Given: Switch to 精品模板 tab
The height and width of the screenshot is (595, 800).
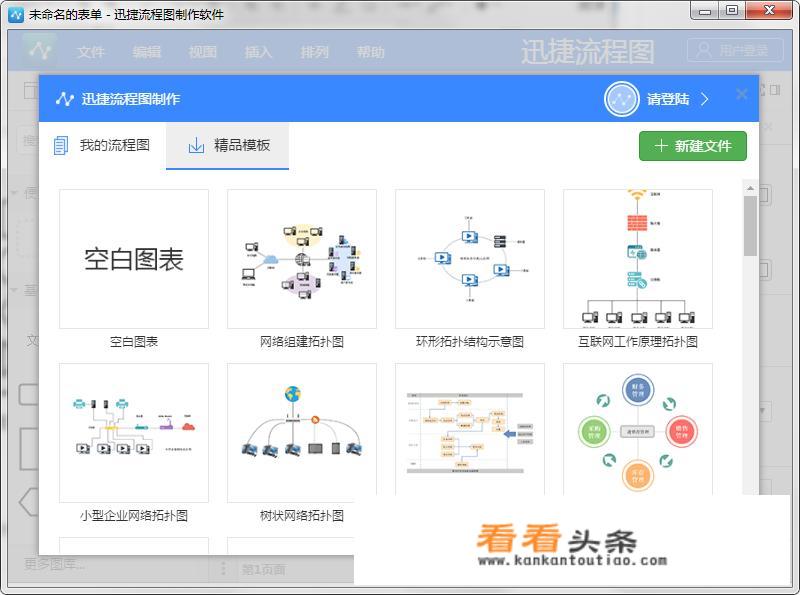Looking at the screenshot, I should tap(228, 145).
